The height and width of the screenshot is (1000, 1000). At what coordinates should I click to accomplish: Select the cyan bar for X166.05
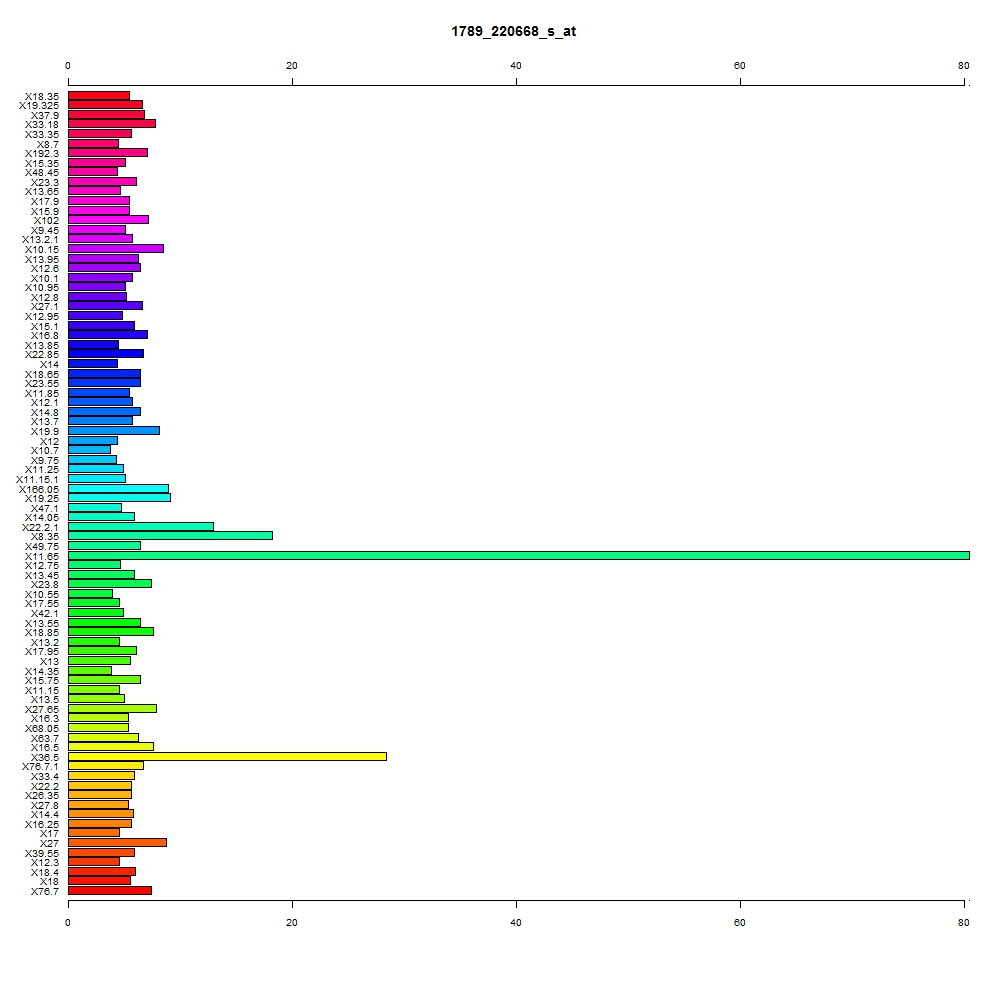pos(119,489)
